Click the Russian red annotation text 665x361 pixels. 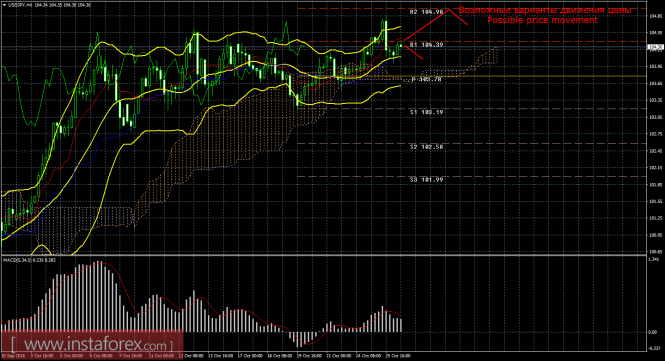pos(545,10)
